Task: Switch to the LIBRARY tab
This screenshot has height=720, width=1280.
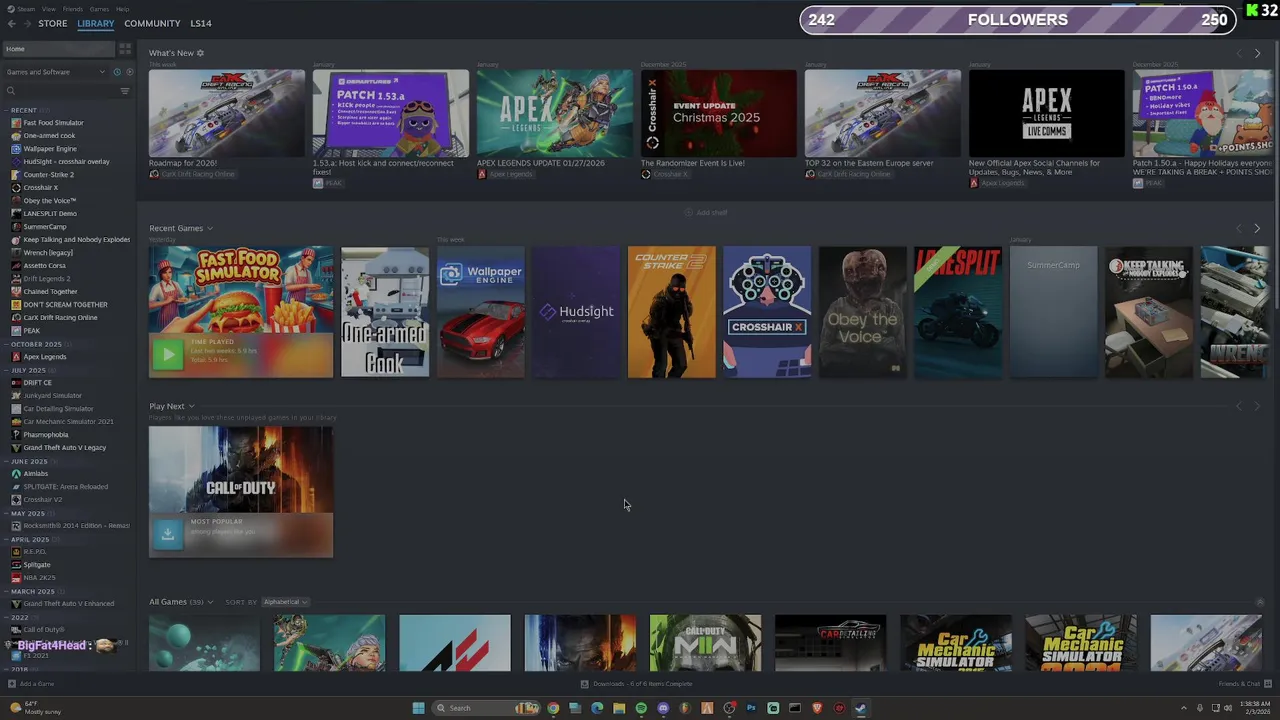Action: [x=96, y=23]
